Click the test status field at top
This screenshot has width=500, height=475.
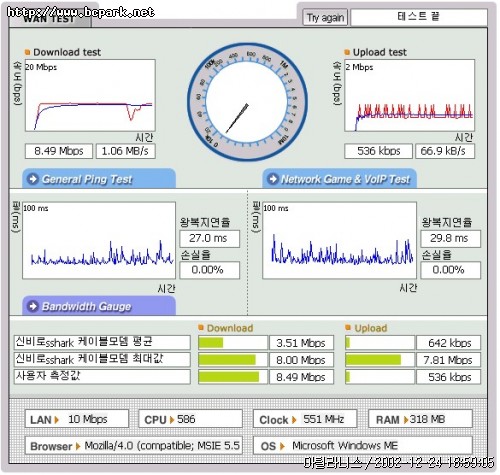[419, 17]
